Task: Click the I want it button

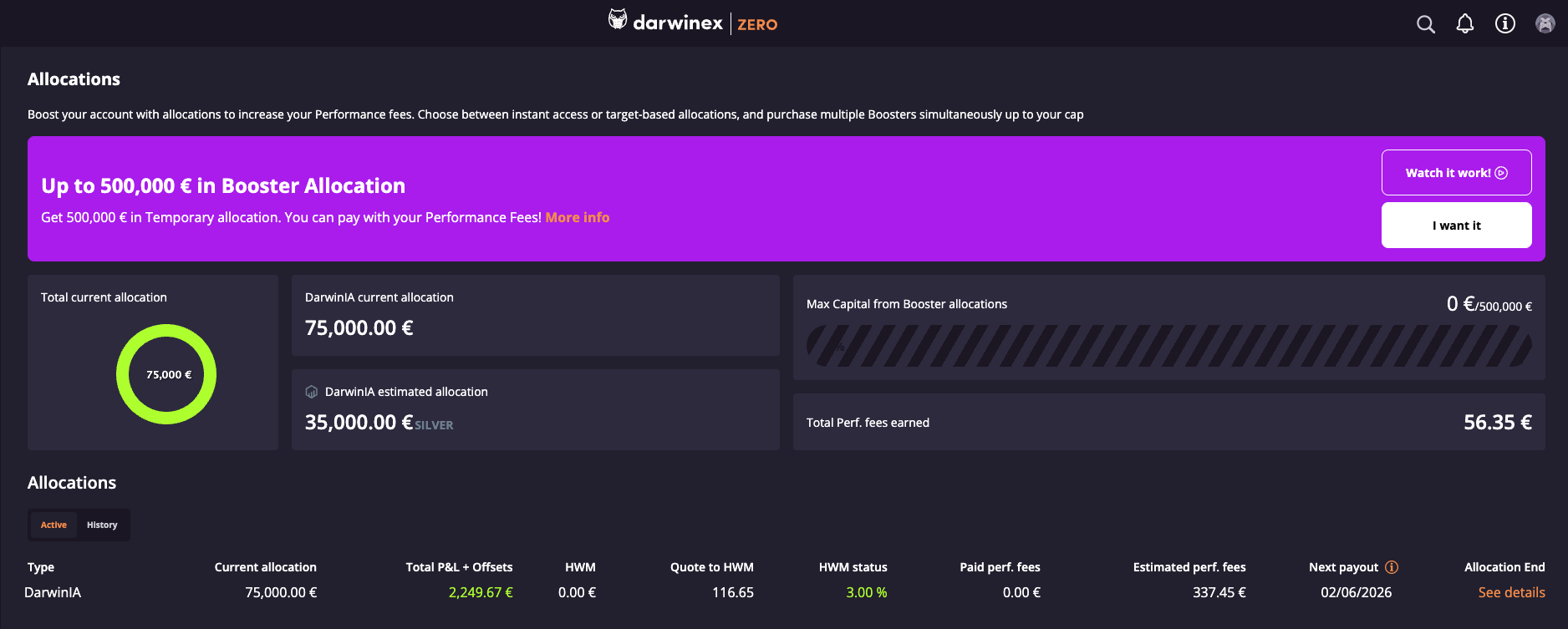Action: [1456, 226]
